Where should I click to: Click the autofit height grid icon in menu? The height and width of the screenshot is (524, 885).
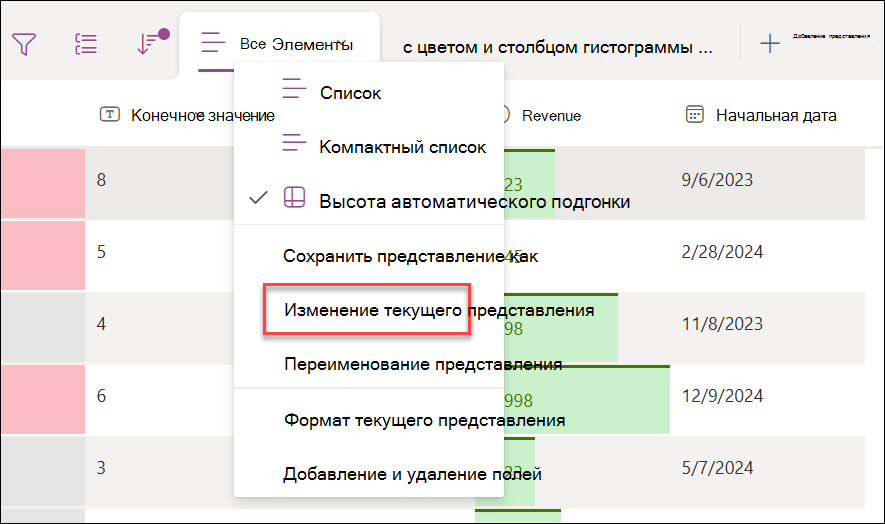(294, 197)
